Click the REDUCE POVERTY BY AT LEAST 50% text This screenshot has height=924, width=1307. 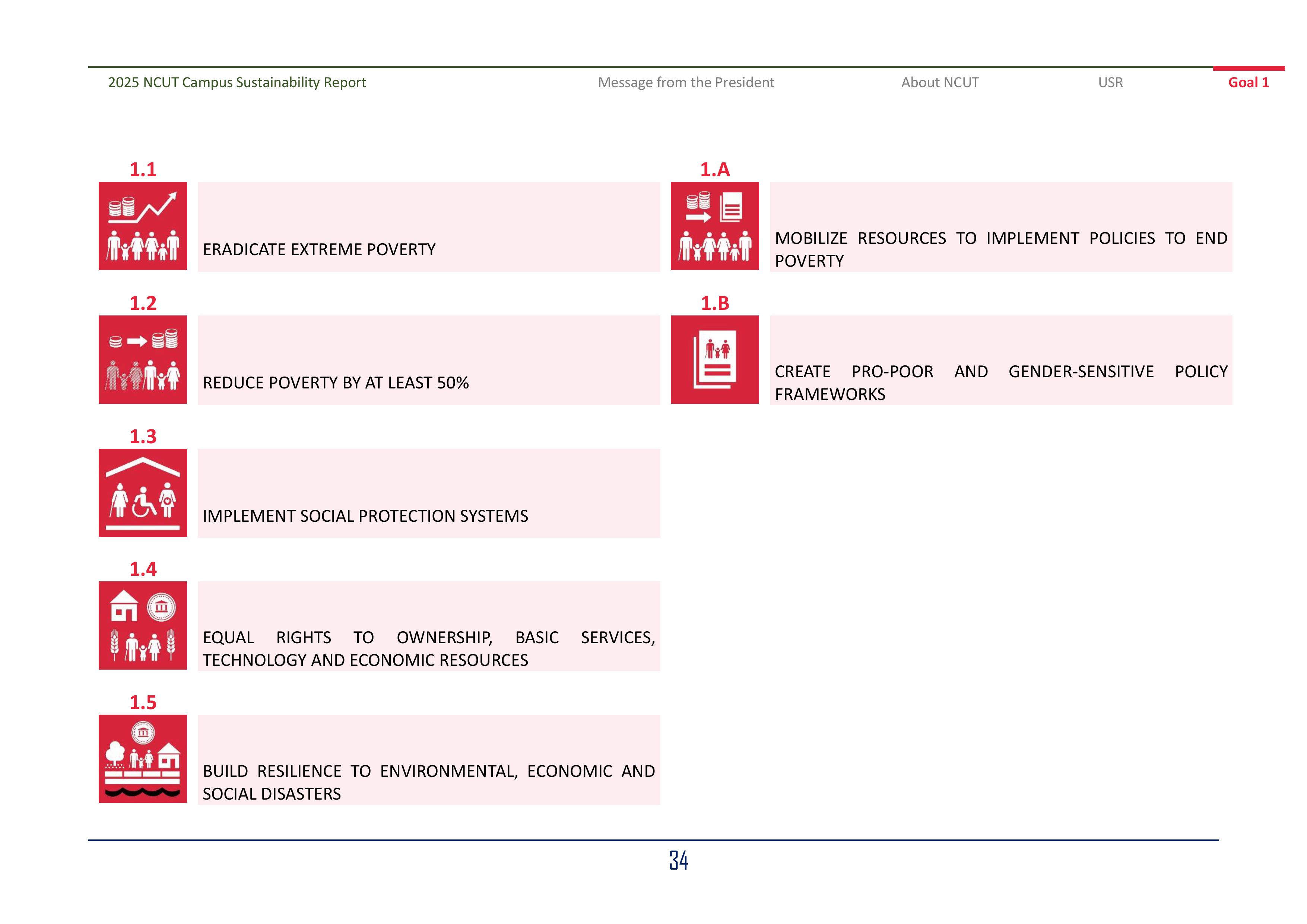click(335, 382)
